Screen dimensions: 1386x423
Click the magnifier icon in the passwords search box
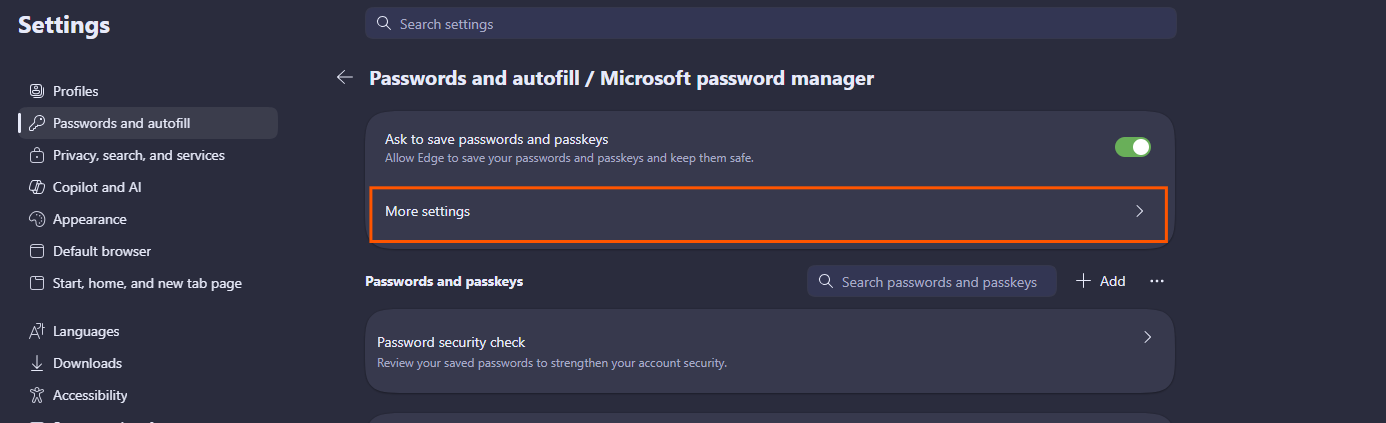(x=825, y=281)
